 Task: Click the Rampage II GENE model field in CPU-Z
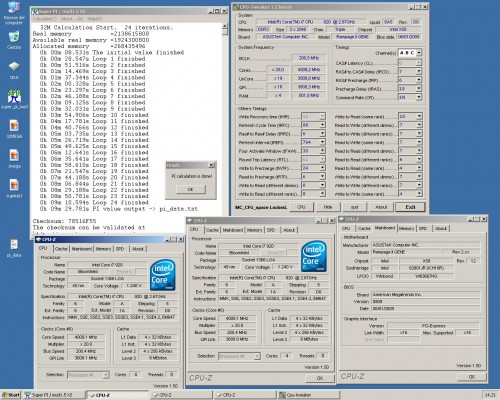tap(408, 252)
